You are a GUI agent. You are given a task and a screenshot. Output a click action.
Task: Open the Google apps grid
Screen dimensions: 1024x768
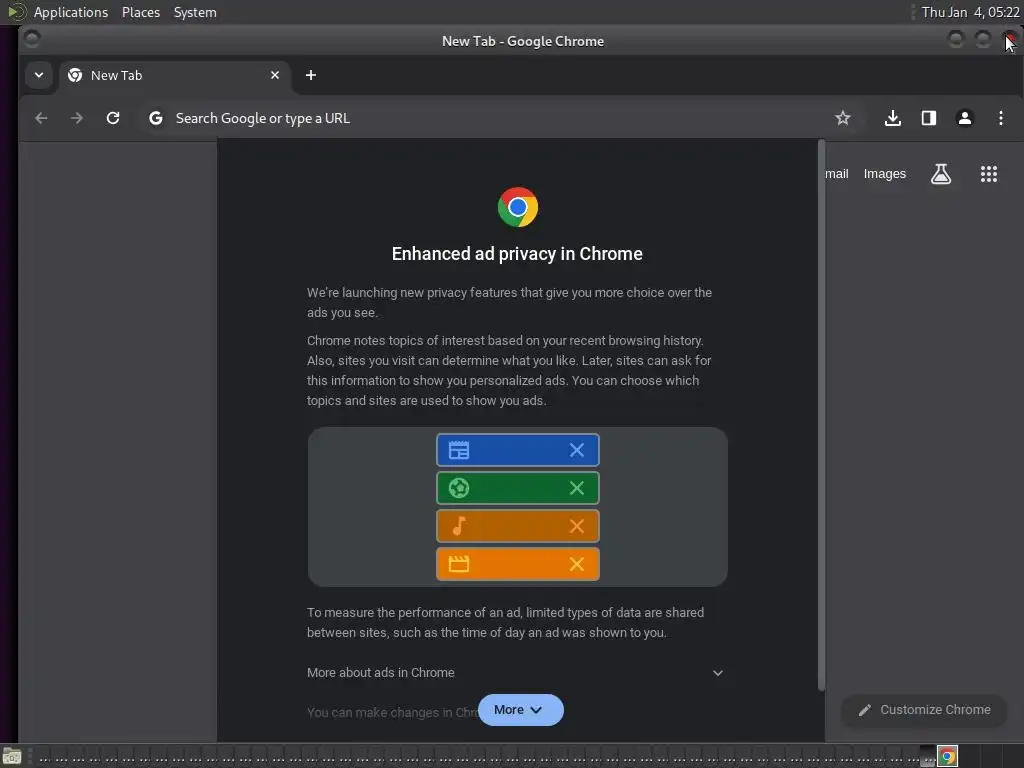989,174
